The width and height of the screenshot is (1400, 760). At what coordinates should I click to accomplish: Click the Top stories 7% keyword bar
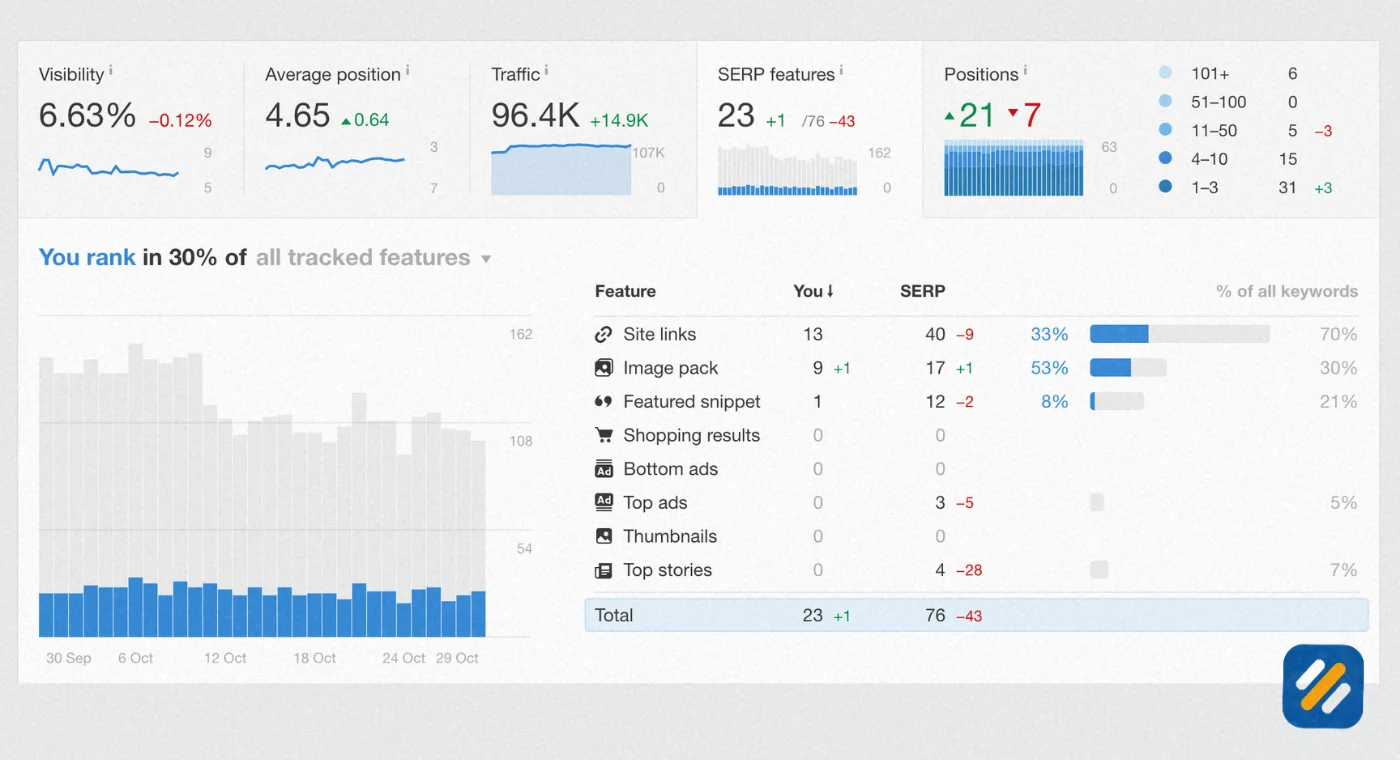(x=1099, y=570)
